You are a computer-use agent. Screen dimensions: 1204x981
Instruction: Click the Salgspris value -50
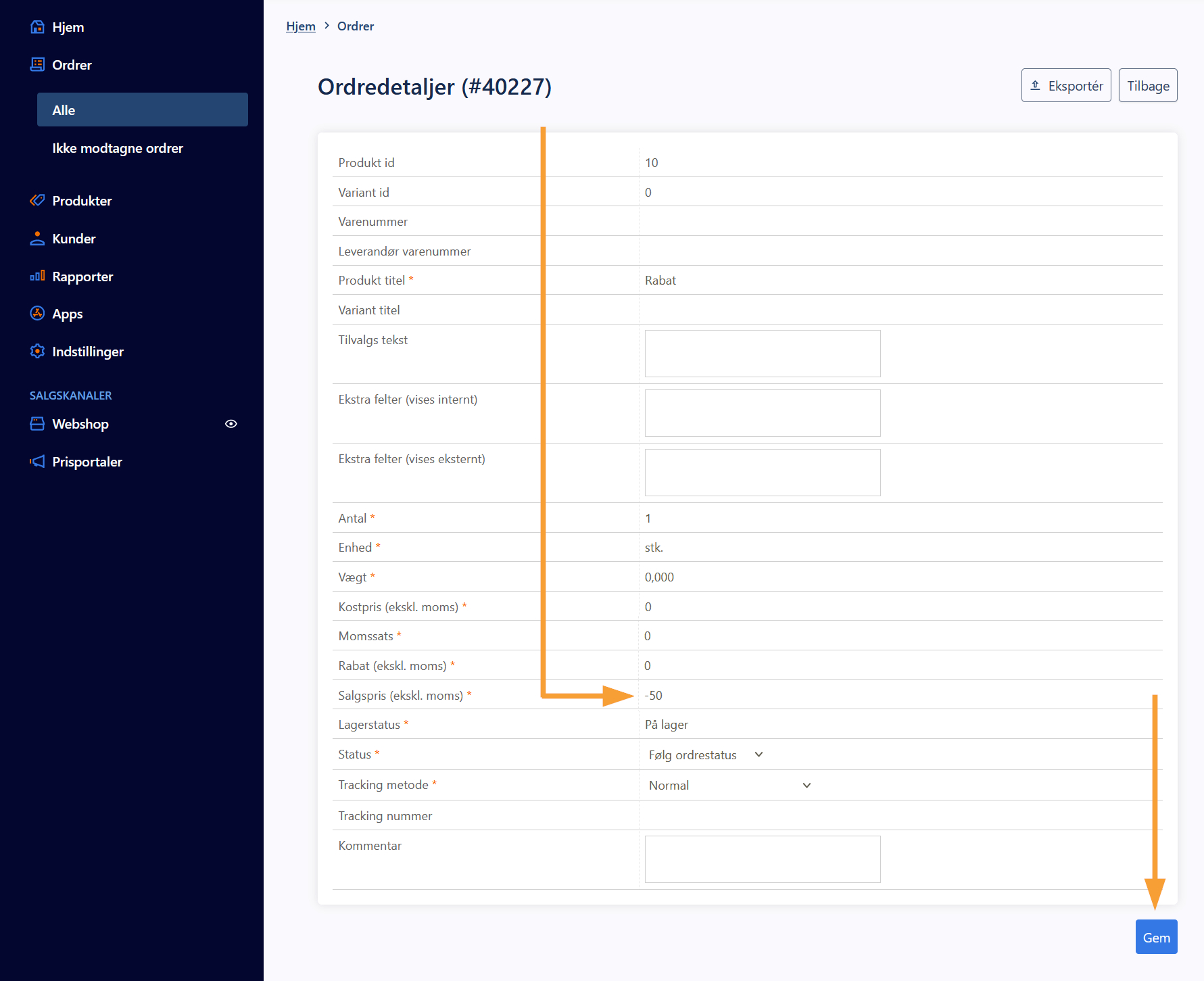pyautogui.click(x=654, y=695)
